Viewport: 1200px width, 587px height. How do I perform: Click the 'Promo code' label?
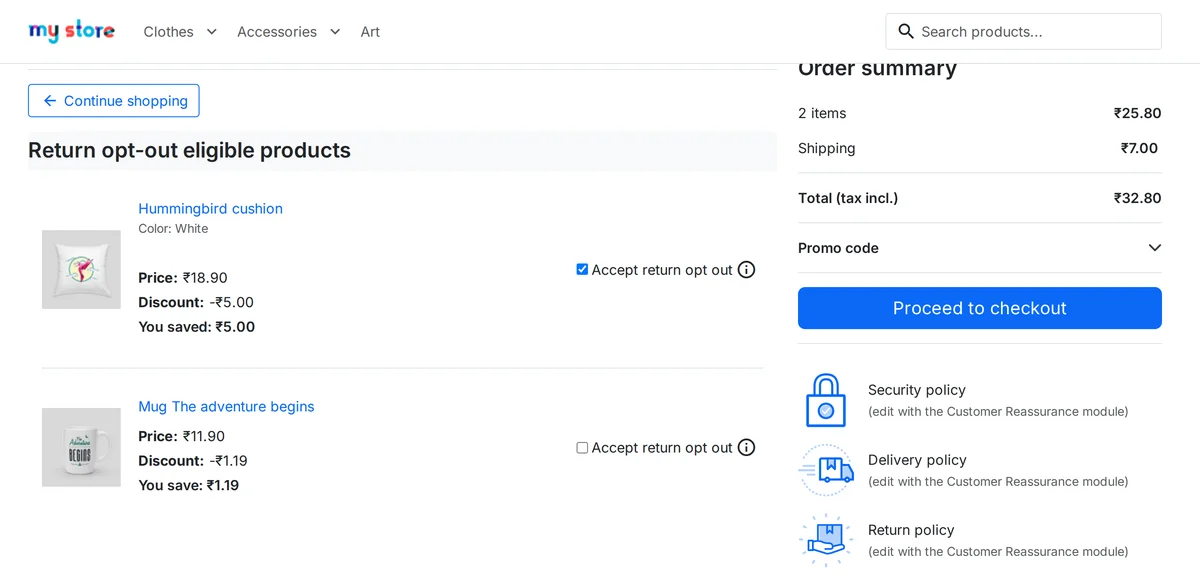tap(838, 248)
